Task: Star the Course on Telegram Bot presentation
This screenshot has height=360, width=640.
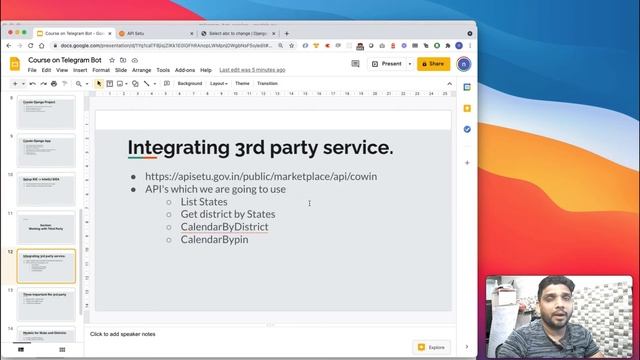Action: [x=112, y=60]
